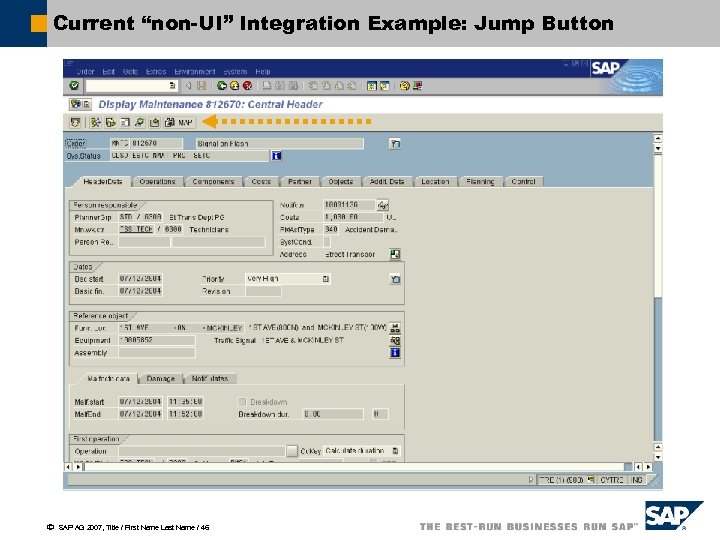Screen dimensions: 720x540
Task: Switch to the Addit. Data tab
Action: click(387, 181)
